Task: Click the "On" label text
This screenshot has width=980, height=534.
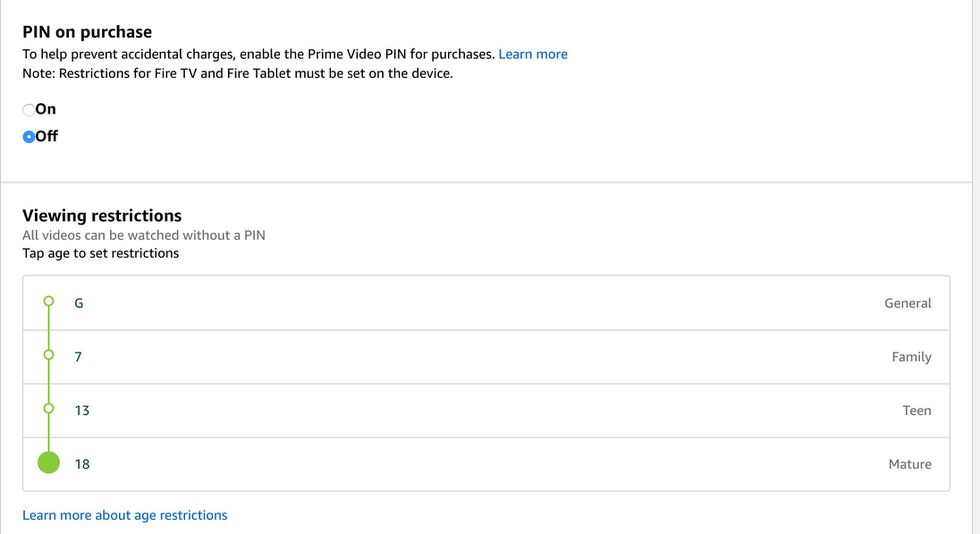Action: coord(46,109)
